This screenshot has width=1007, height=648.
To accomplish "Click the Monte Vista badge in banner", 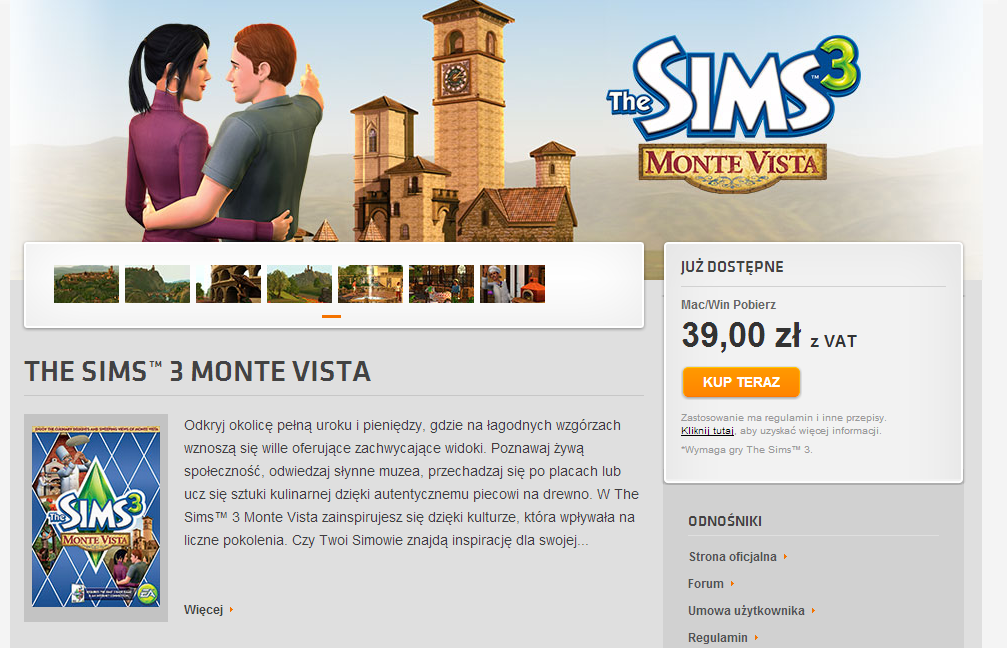I will 732,166.
